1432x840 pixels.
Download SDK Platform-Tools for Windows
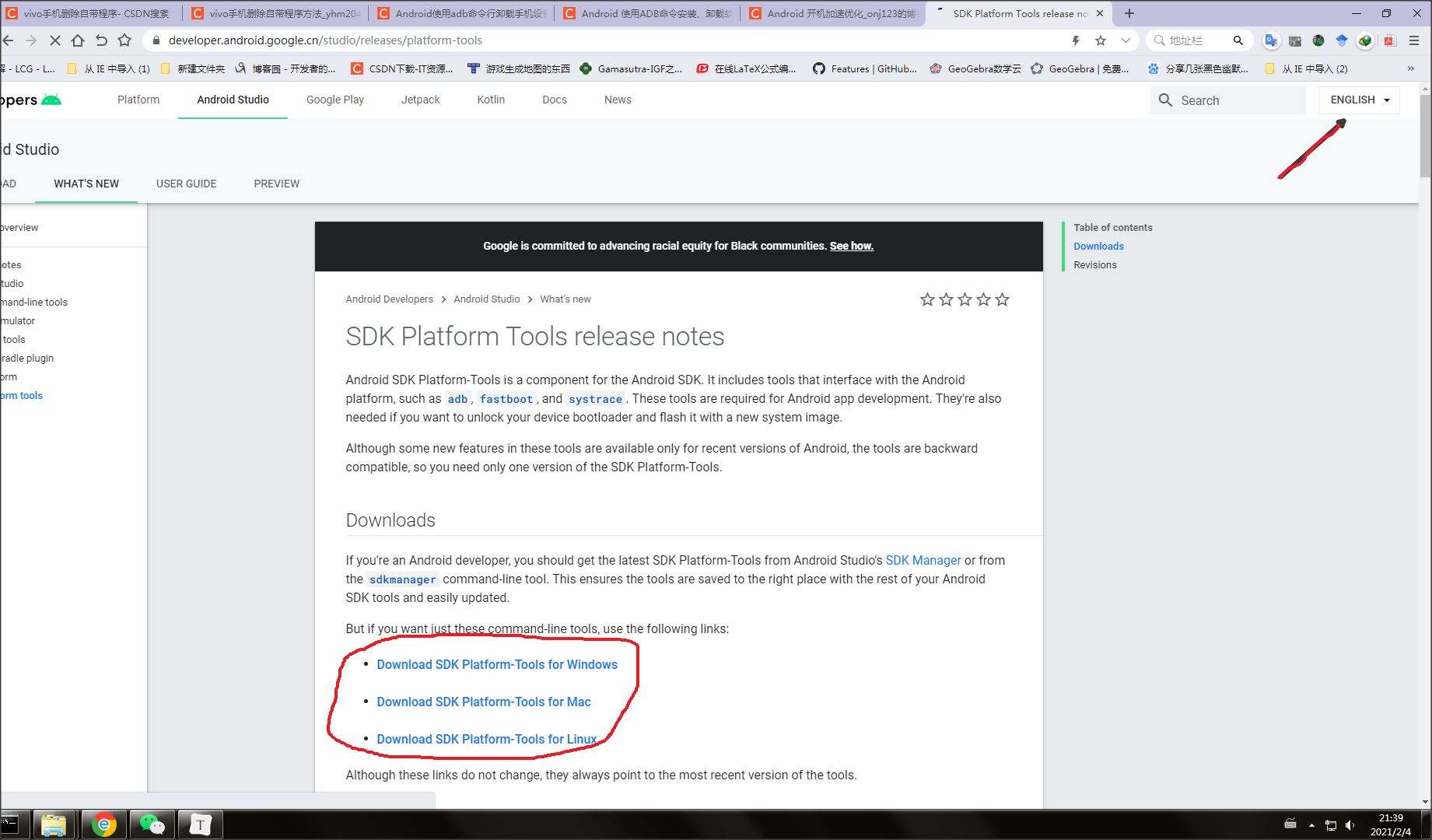[x=497, y=664]
